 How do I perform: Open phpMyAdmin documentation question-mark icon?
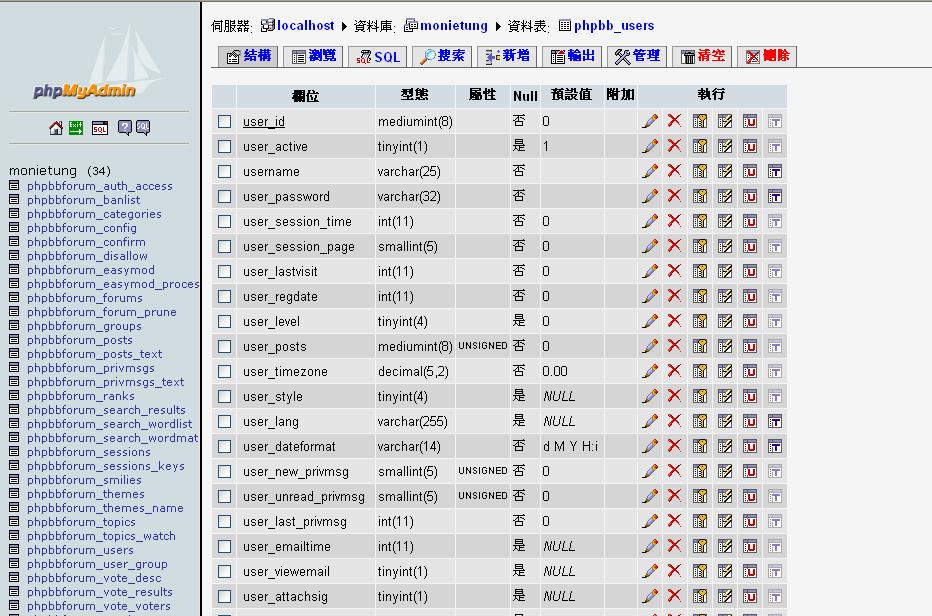(125, 127)
